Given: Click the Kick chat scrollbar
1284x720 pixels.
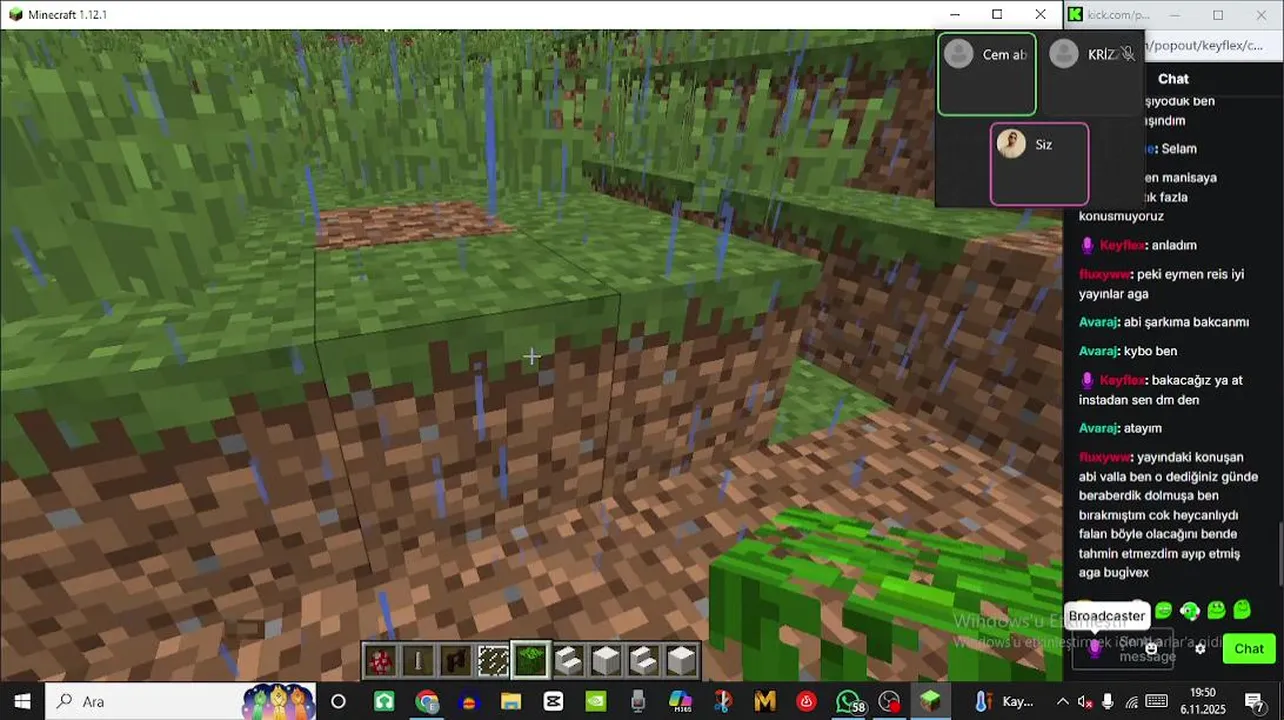Looking at the screenshot, I should 1279,555.
